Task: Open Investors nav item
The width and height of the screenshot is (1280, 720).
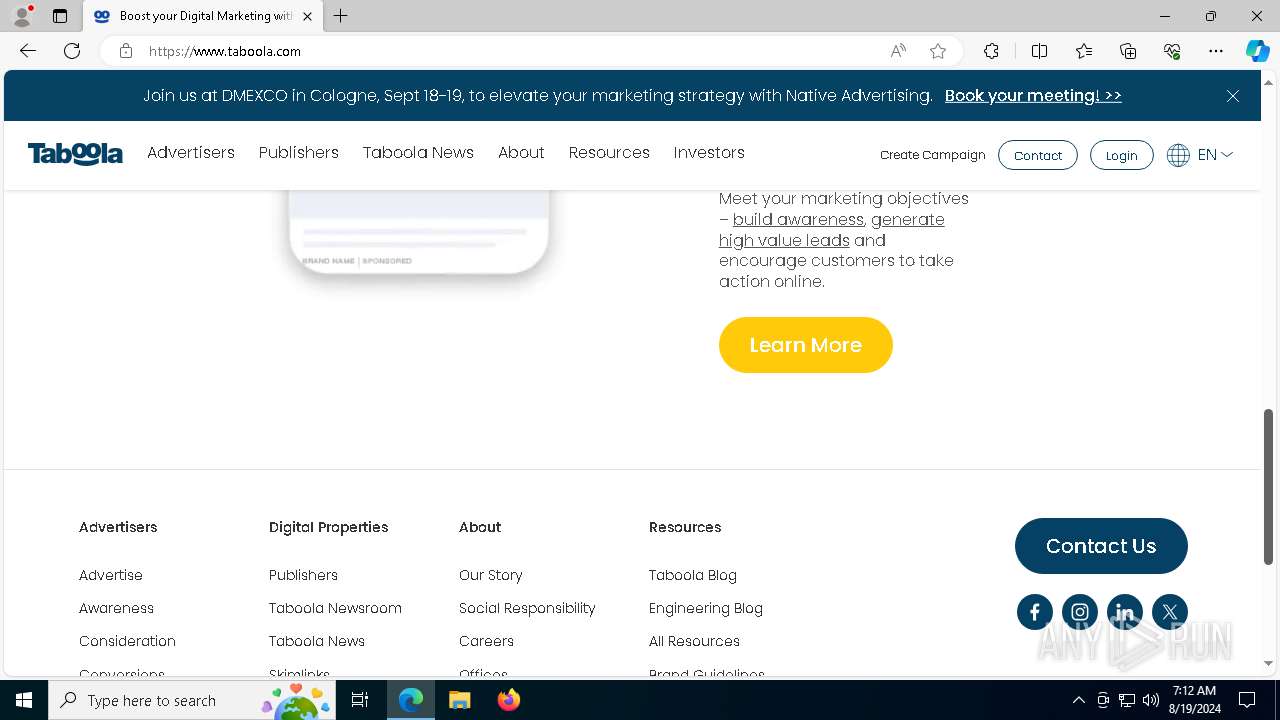Action: (709, 153)
